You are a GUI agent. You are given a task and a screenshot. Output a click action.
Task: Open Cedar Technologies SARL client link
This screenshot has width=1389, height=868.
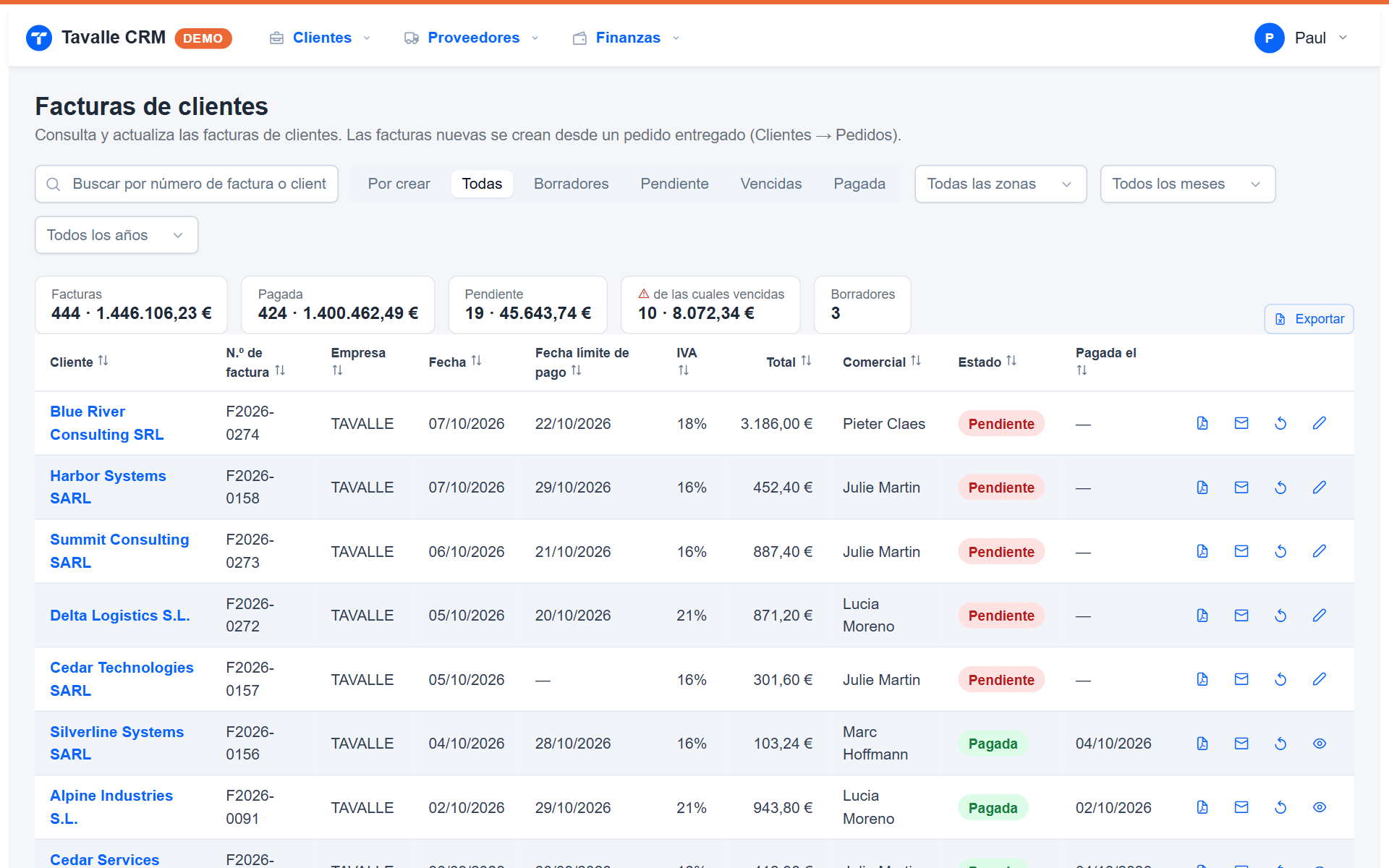click(x=122, y=679)
